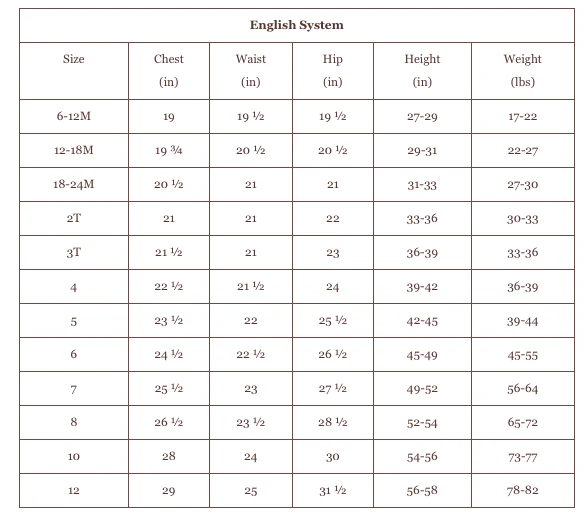587x515 pixels.
Task: Select the 6-12M size cell
Action: click(x=73, y=116)
